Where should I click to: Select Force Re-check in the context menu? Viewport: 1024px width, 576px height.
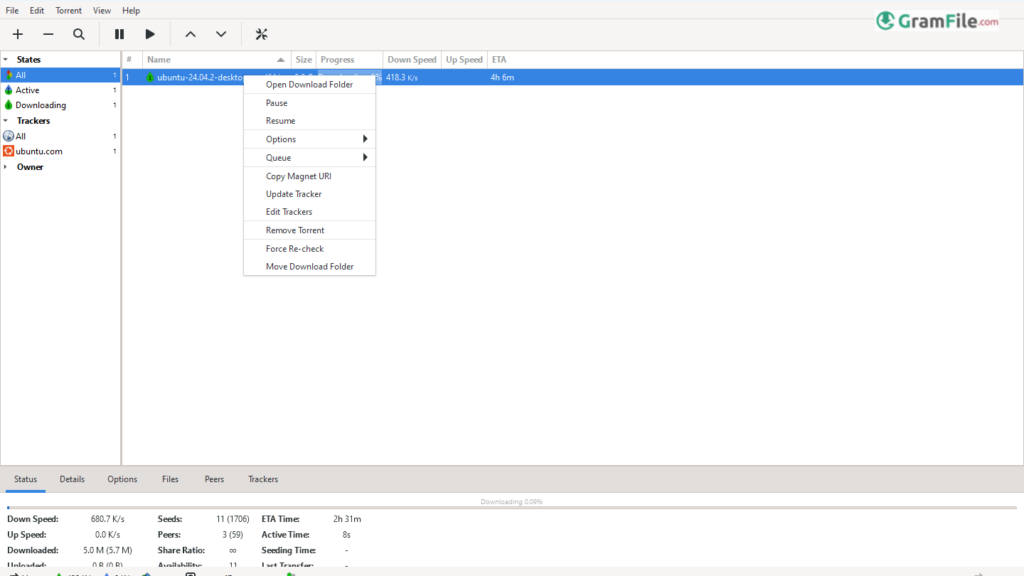tap(294, 249)
